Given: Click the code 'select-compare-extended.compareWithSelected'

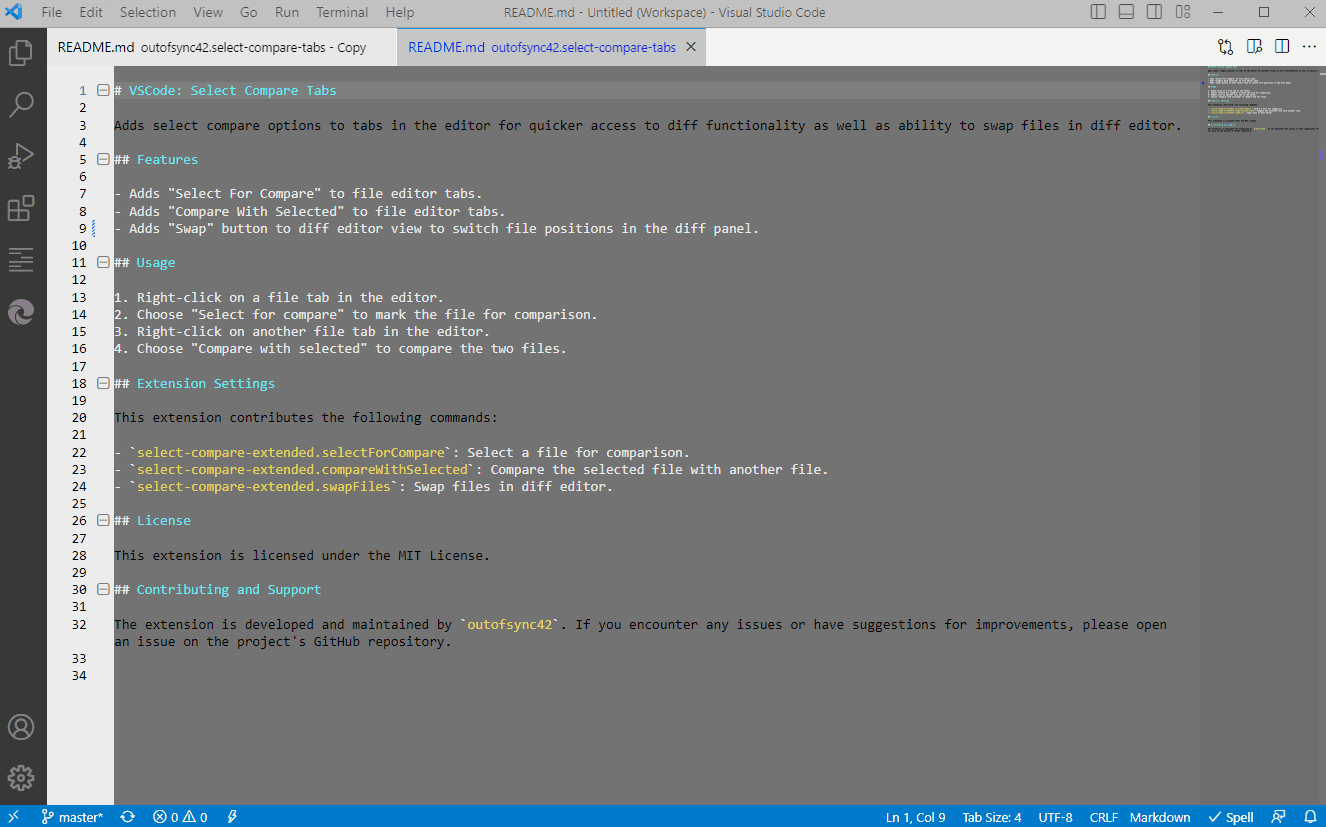Looking at the screenshot, I should 302,469.
